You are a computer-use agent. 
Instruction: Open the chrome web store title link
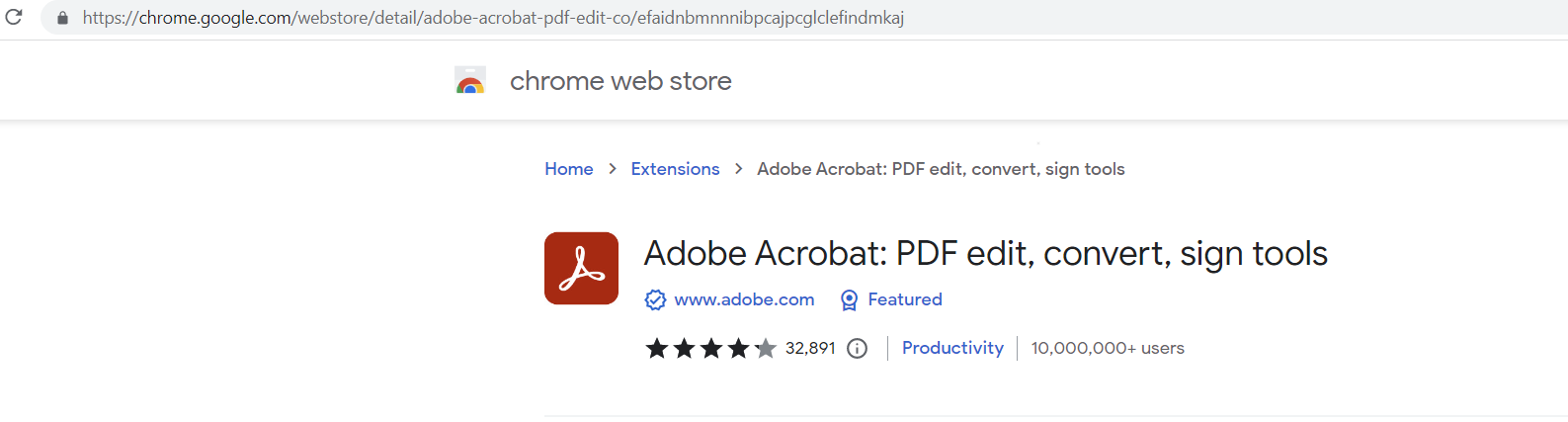pos(620,81)
